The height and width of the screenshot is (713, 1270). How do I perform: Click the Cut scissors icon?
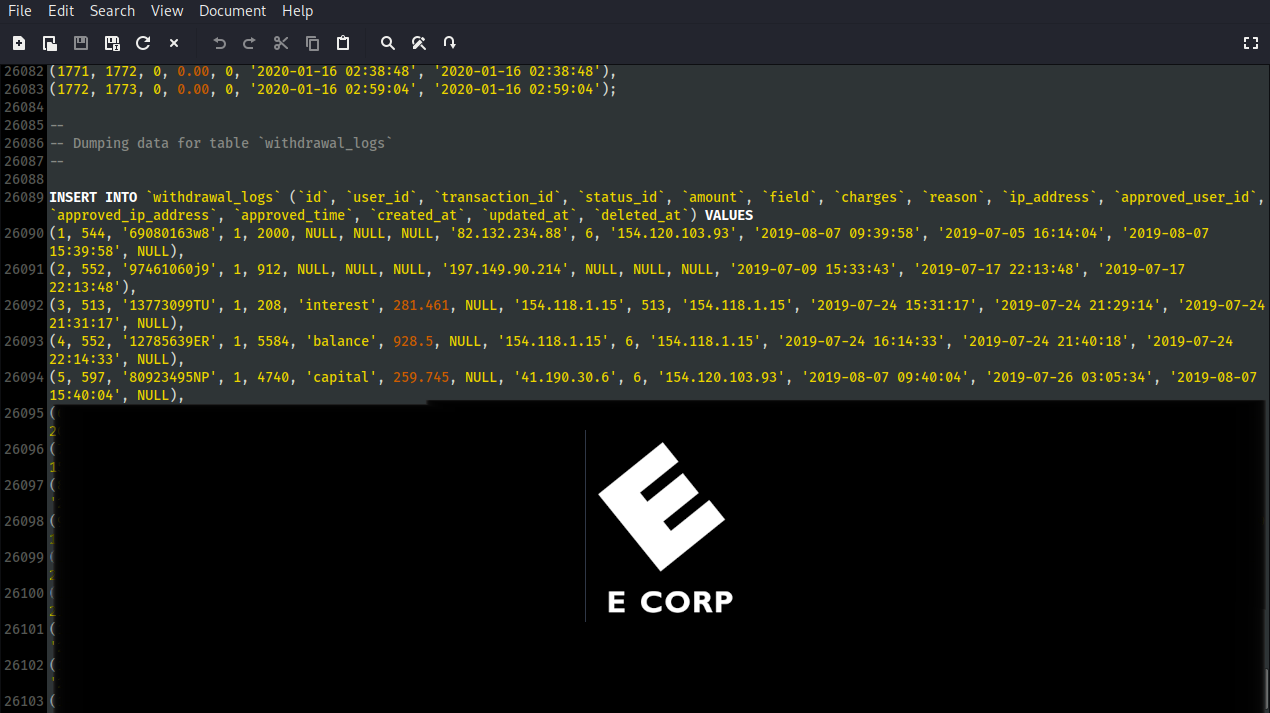click(281, 43)
